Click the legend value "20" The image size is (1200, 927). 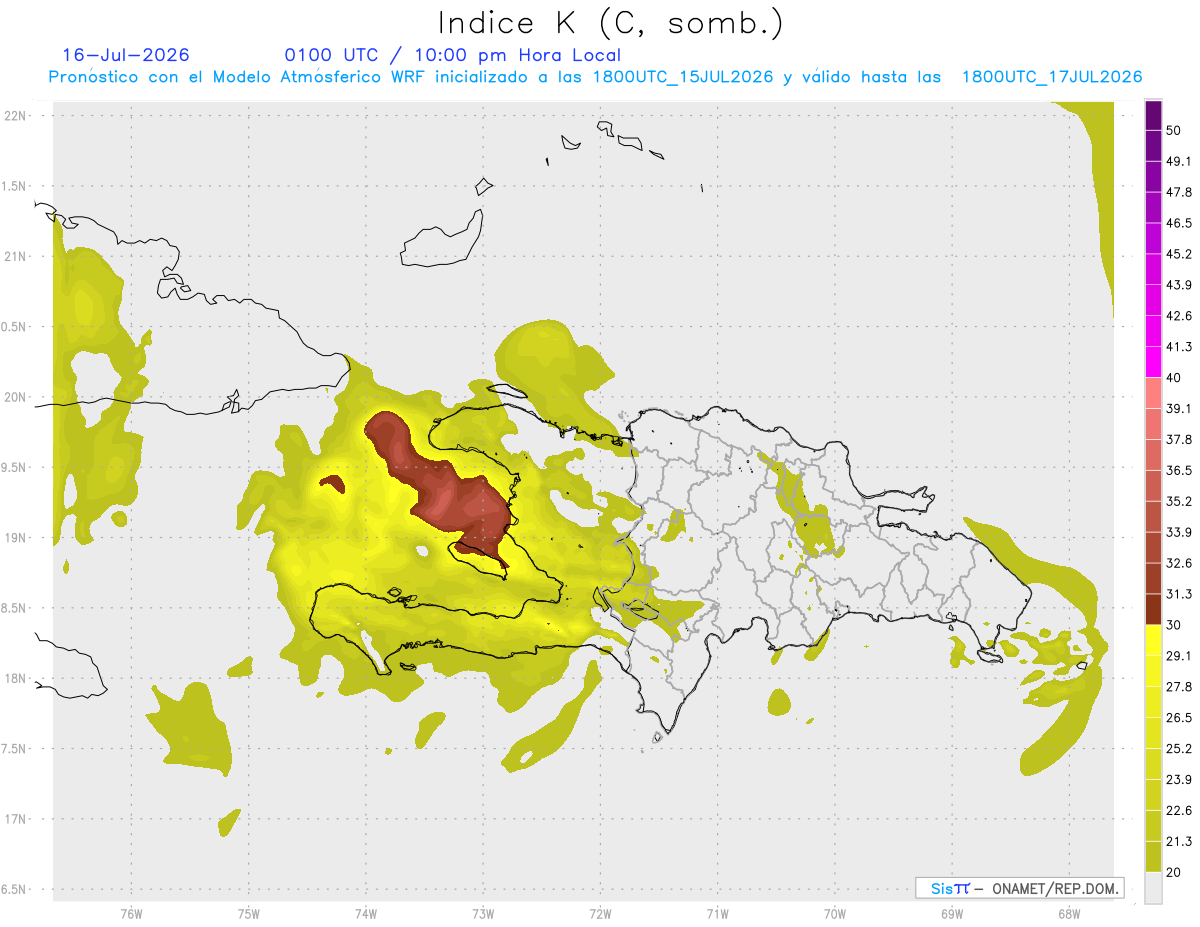point(1174,872)
